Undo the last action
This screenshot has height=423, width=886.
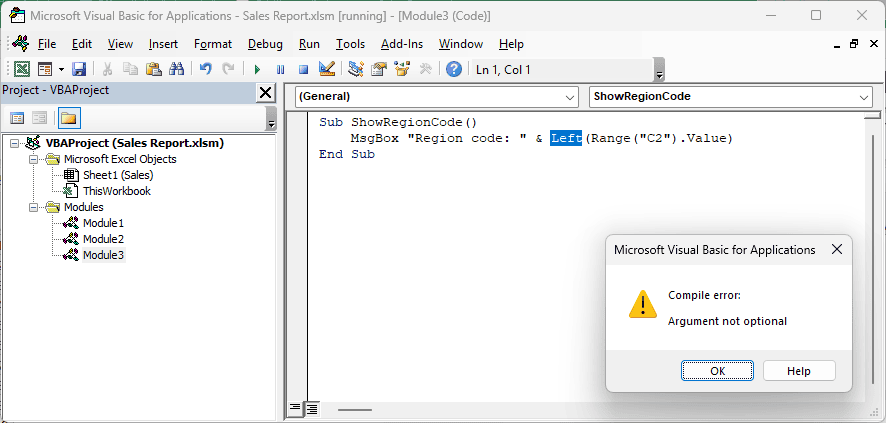coord(206,69)
